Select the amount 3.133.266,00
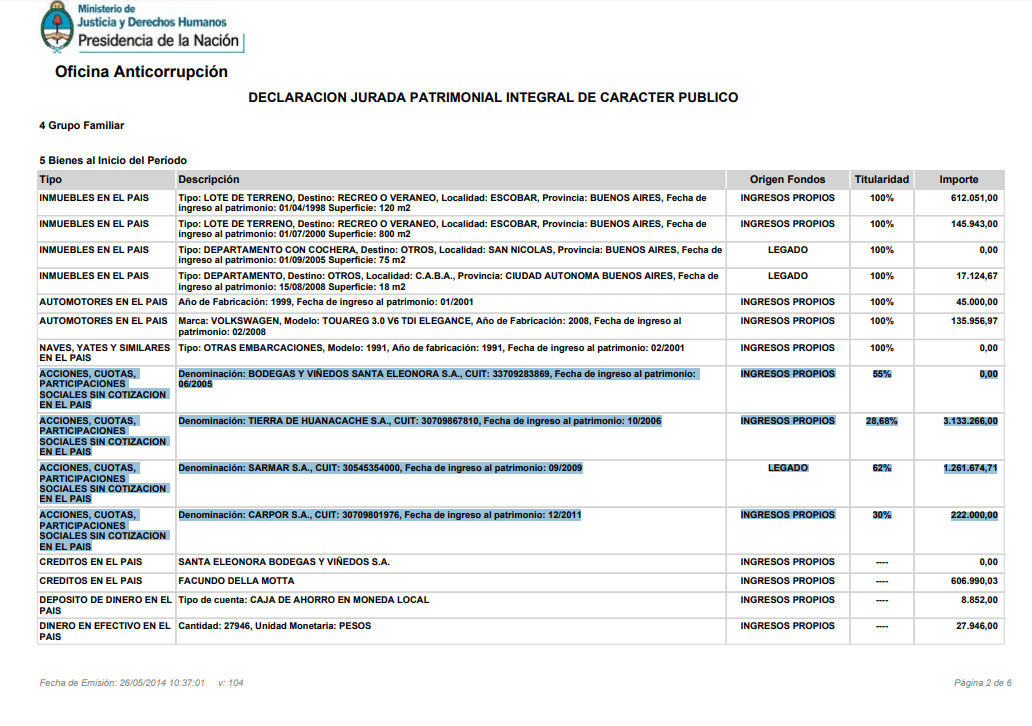Viewport: 1032px width, 726px height. click(970, 421)
